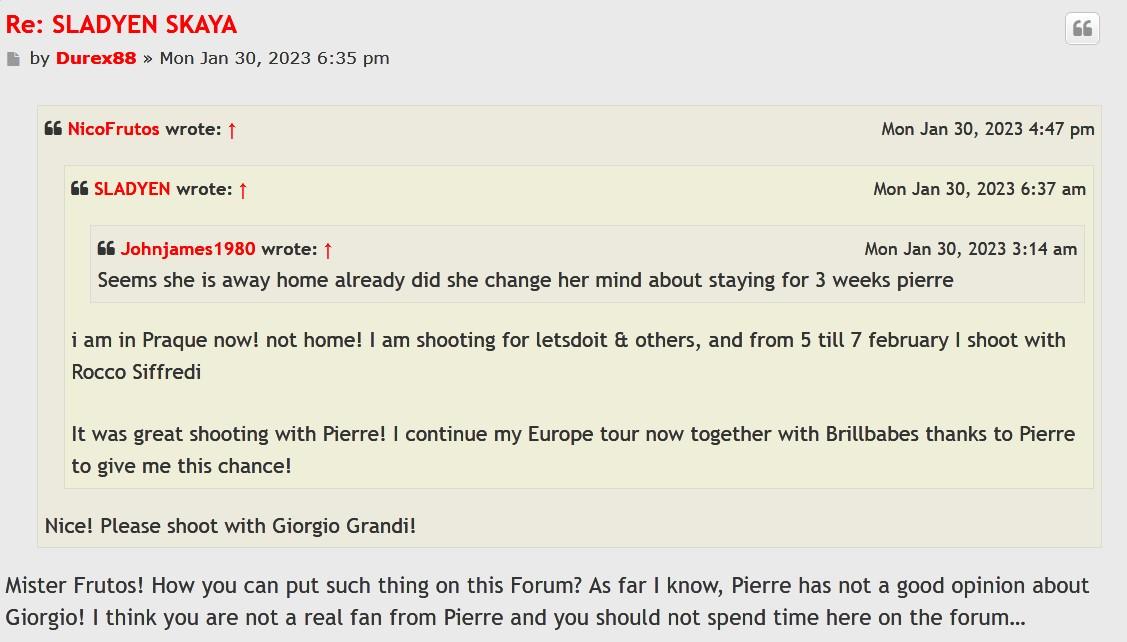Open Durex88's user profile
The width and height of the screenshot is (1127, 642).
[x=96, y=58]
